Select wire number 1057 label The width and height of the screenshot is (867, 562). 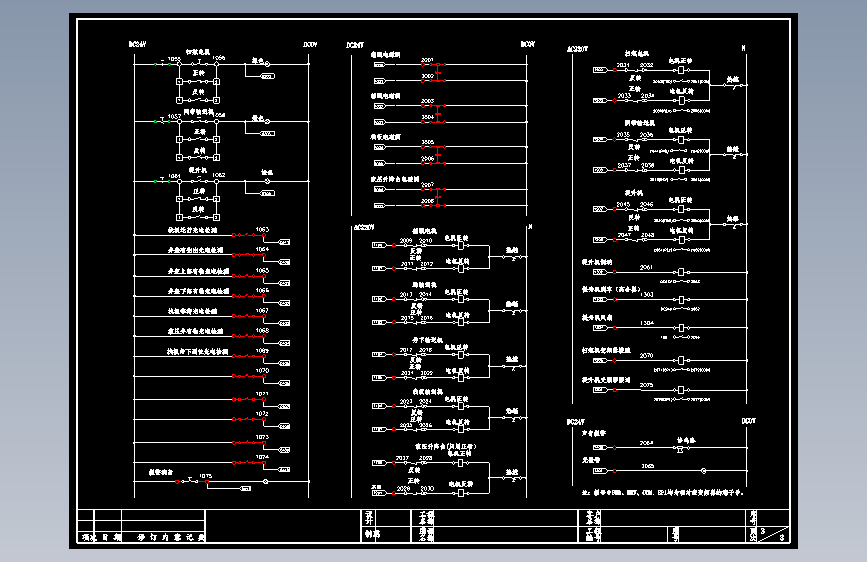[x=174, y=116]
